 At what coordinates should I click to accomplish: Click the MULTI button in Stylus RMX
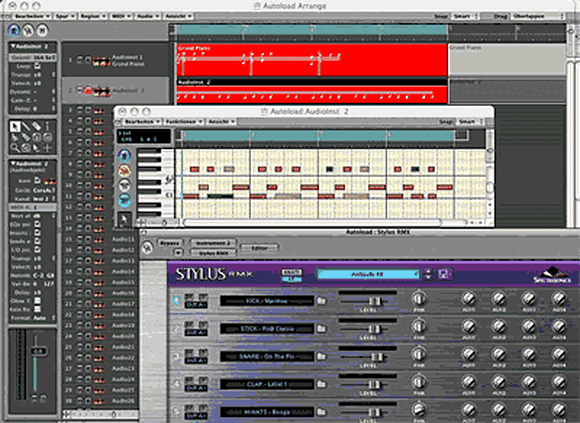pyautogui.click(x=291, y=272)
